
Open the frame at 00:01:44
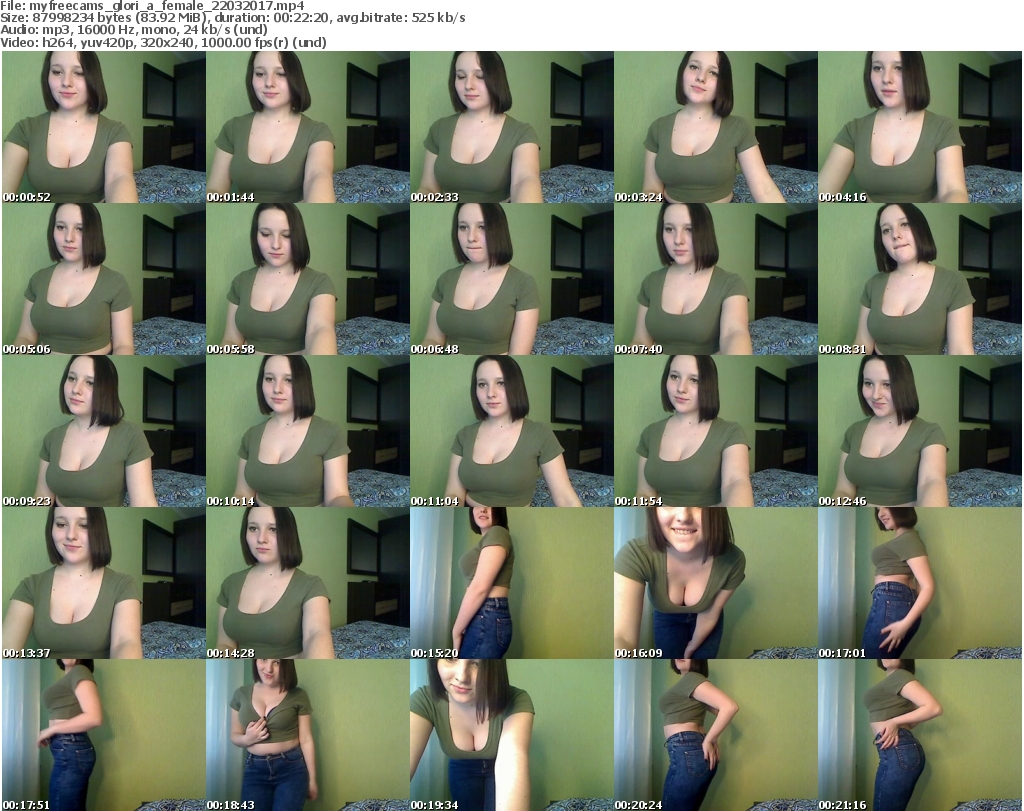point(308,127)
